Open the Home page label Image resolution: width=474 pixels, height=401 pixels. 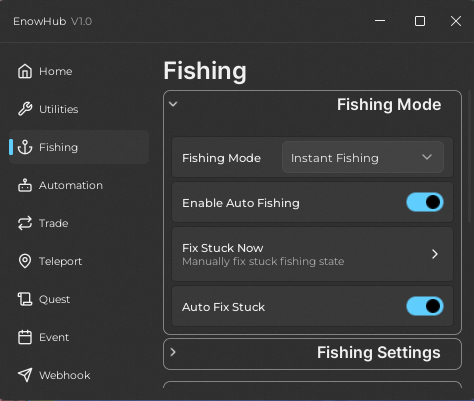click(x=55, y=71)
